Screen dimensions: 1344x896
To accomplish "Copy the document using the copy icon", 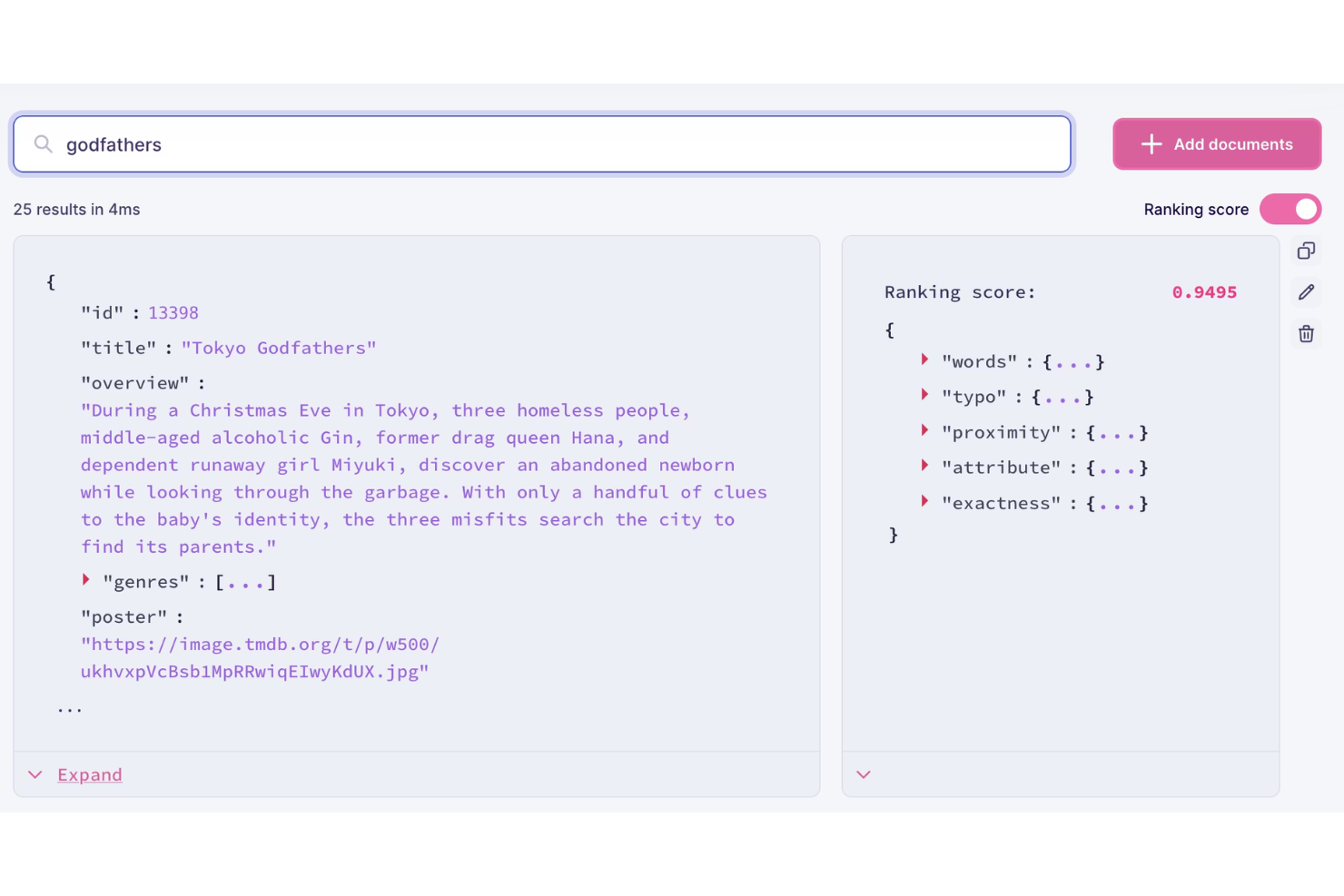I will (x=1306, y=251).
